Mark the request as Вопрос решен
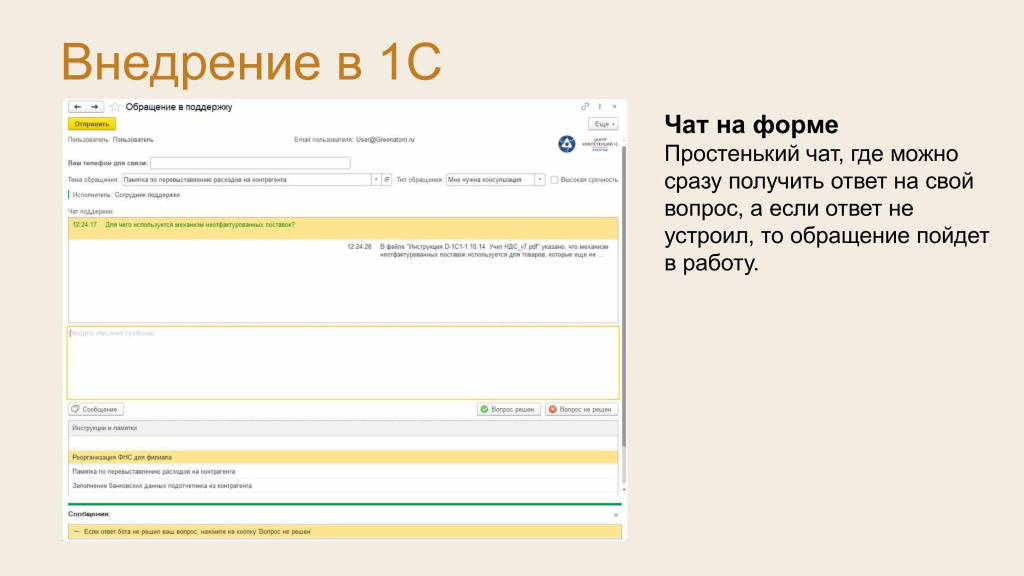Viewport: 1024px width, 576px height. click(x=509, y=409)
